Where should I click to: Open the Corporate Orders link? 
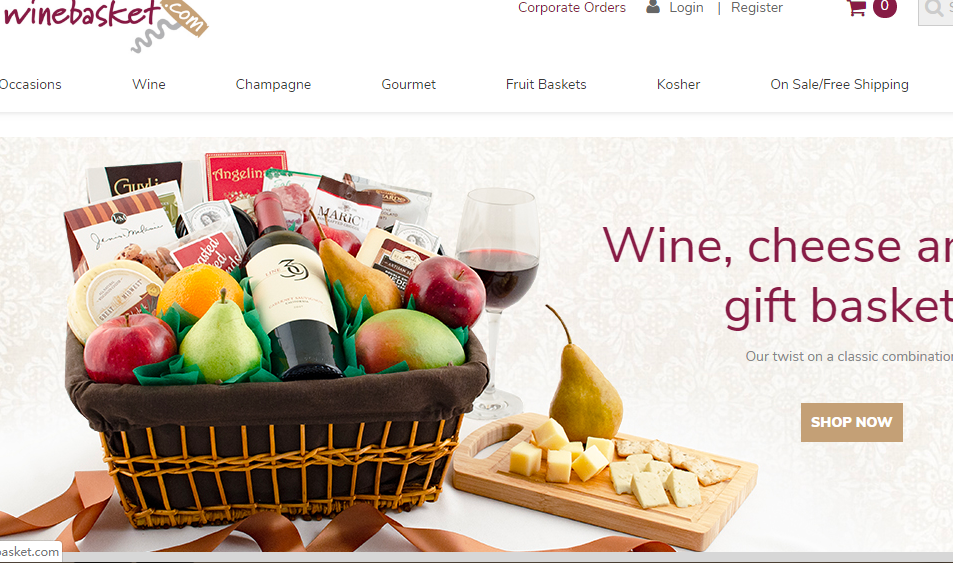[571, 7]
